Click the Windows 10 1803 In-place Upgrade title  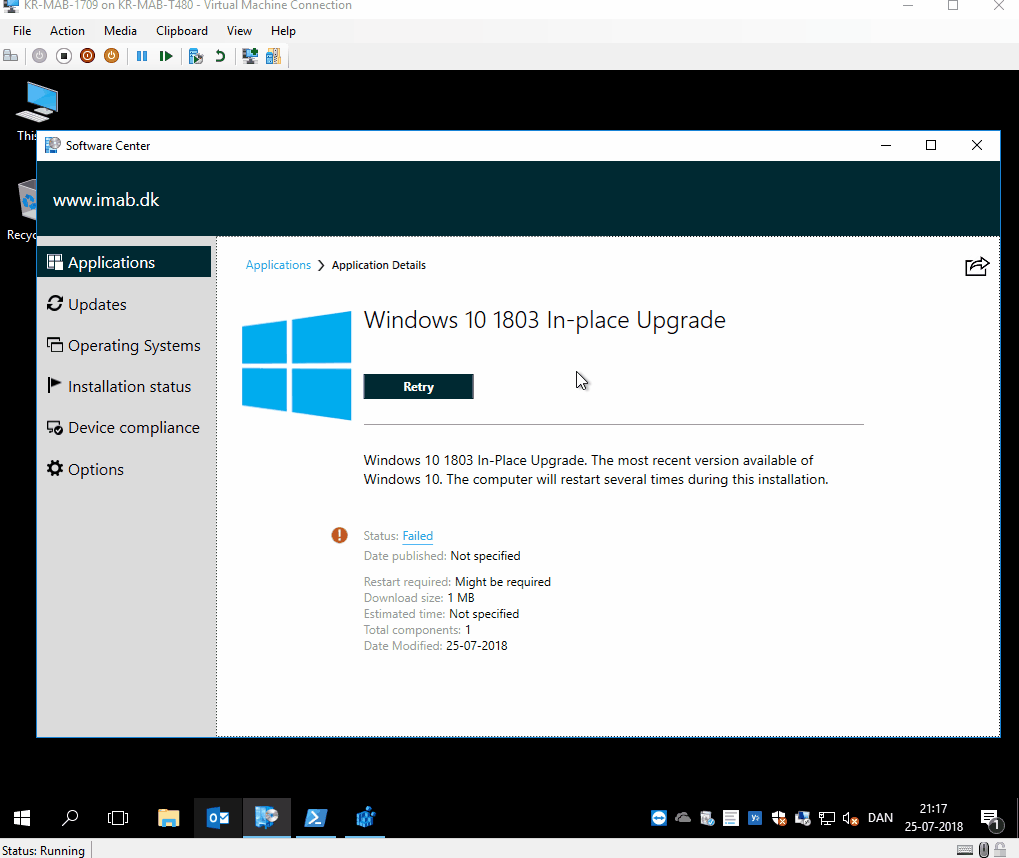545,320
